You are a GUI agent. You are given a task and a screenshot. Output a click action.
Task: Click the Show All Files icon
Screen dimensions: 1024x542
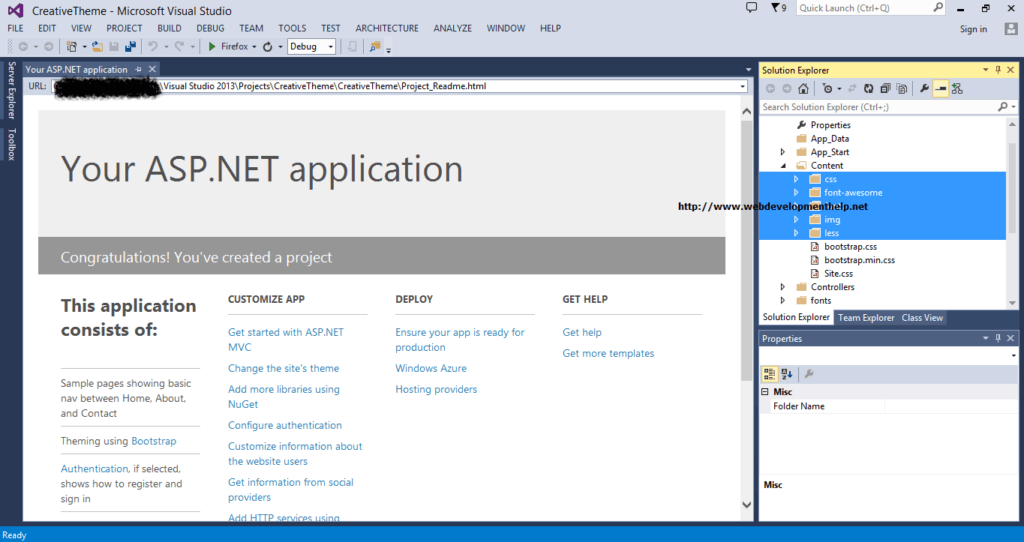pyautogui.click(x=902, y=89)
